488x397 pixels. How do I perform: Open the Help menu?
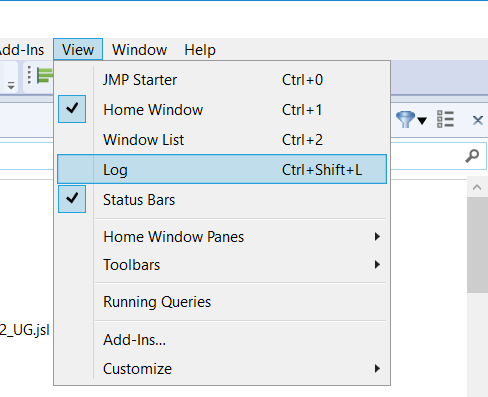tap(200, 50)
